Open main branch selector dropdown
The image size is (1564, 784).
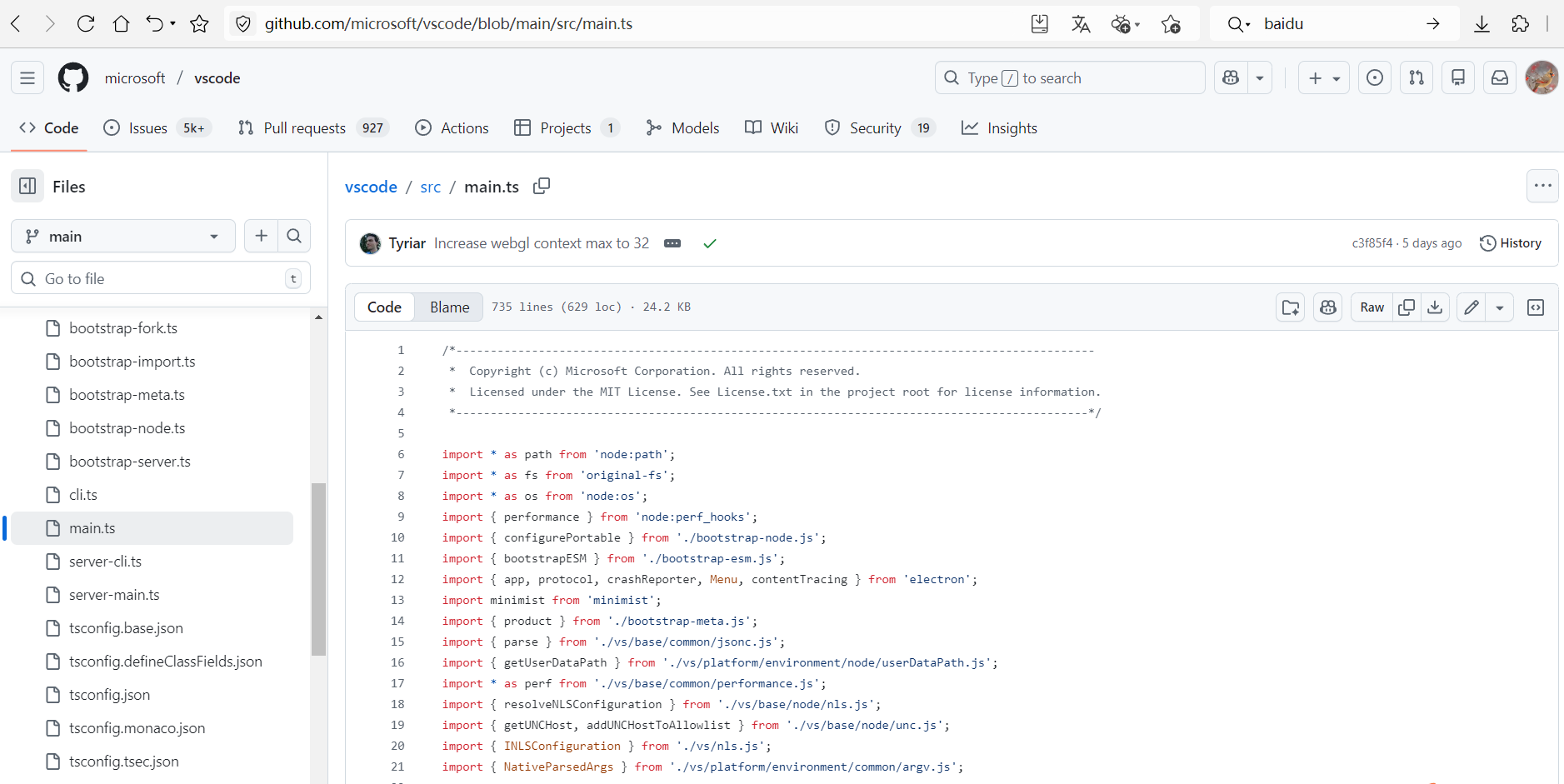point(123,237)
